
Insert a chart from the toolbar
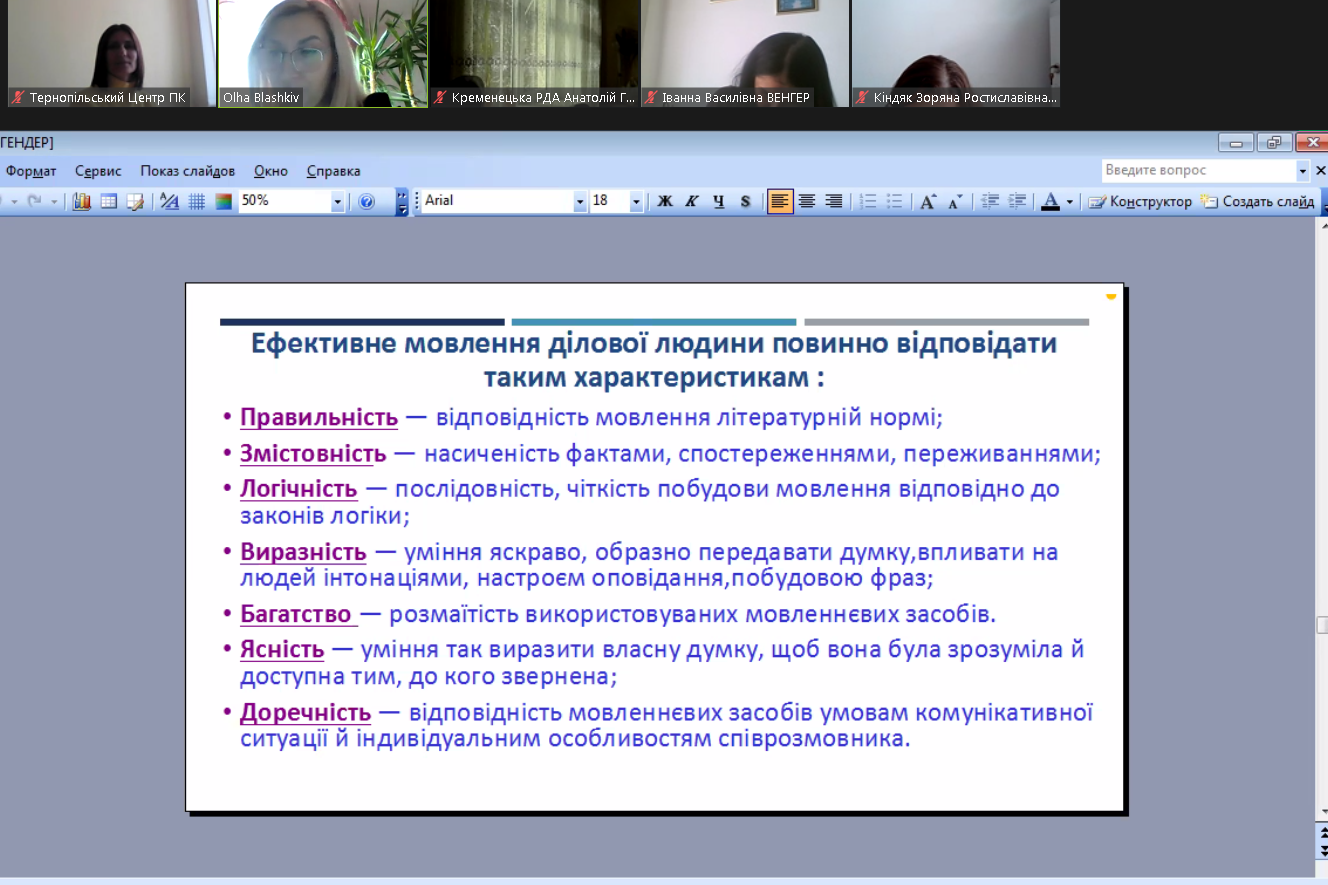pos(82,201)
